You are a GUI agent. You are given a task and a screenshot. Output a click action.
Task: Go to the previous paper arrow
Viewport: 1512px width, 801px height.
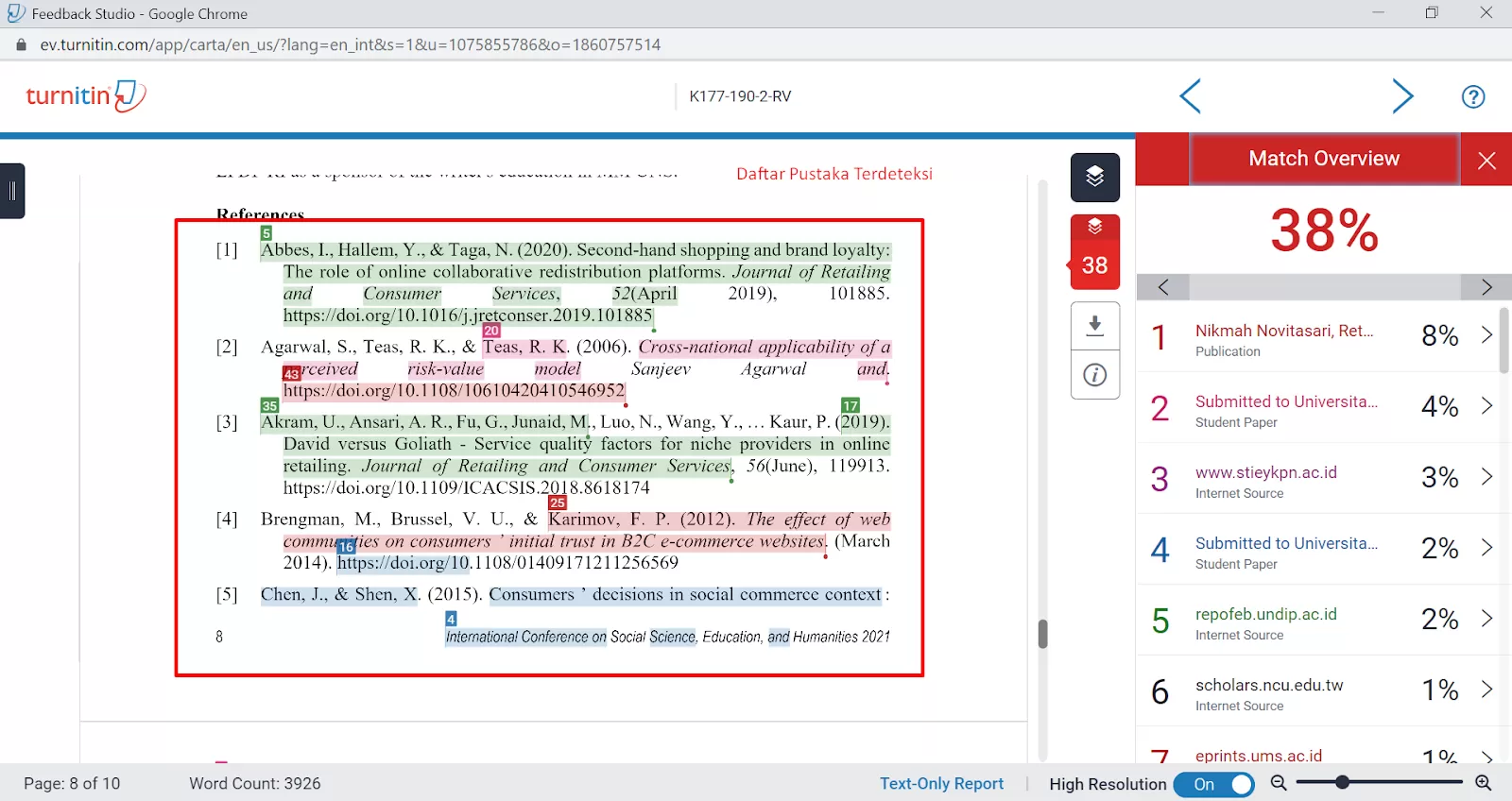(x=1190, y=96)
